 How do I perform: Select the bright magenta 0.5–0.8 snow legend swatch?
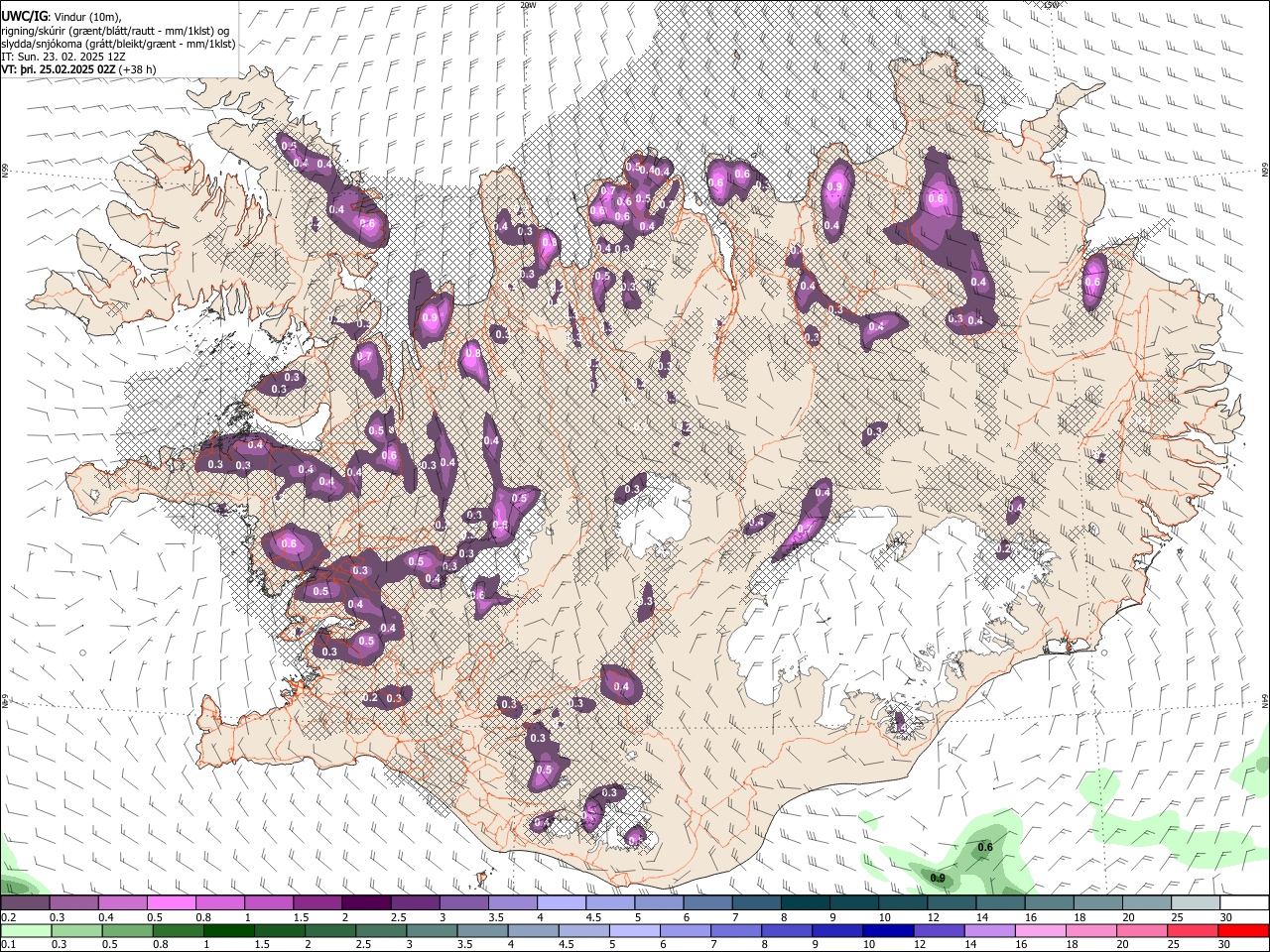(172, 903)
